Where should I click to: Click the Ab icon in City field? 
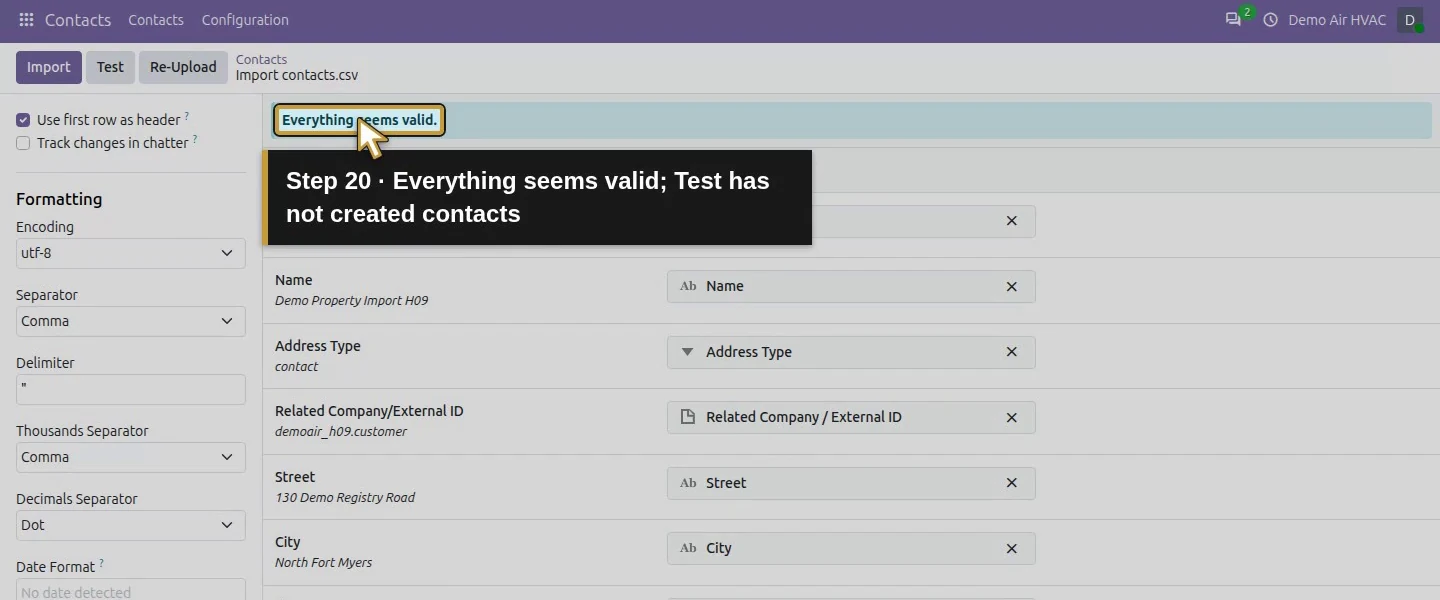(x=688, y=548)
